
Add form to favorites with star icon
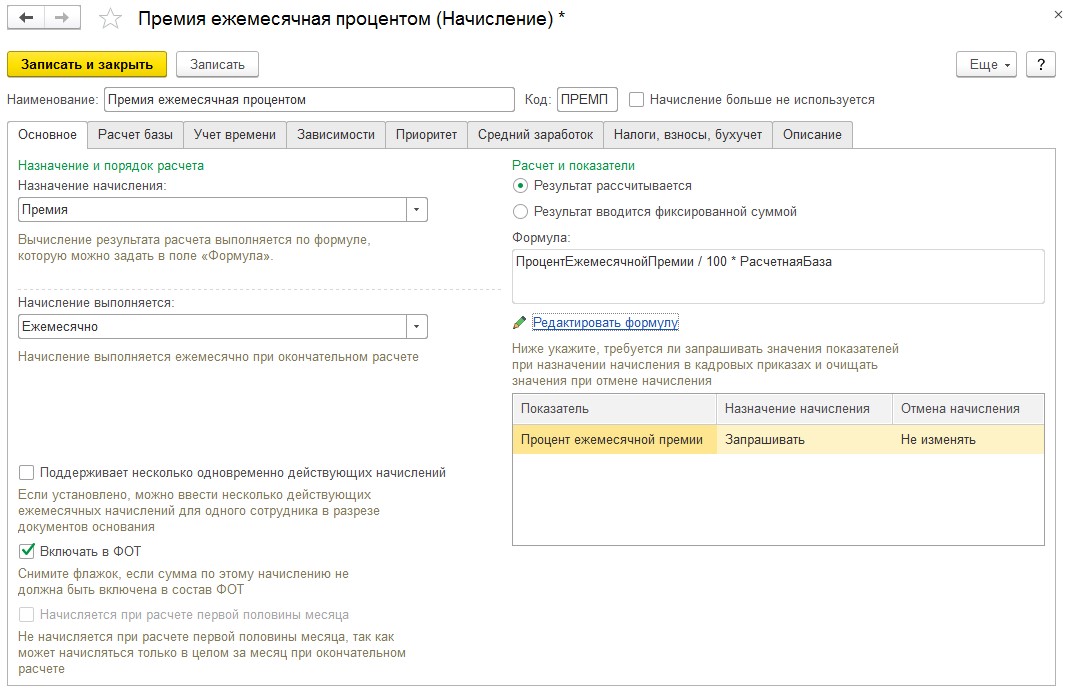click(110, 18)
